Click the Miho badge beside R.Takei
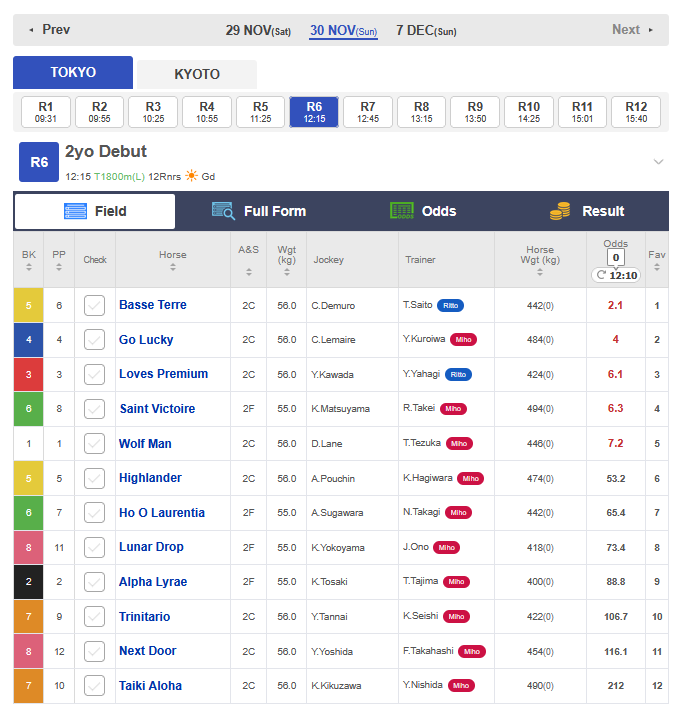The image size is (682, 716). (x=453, y=409)
